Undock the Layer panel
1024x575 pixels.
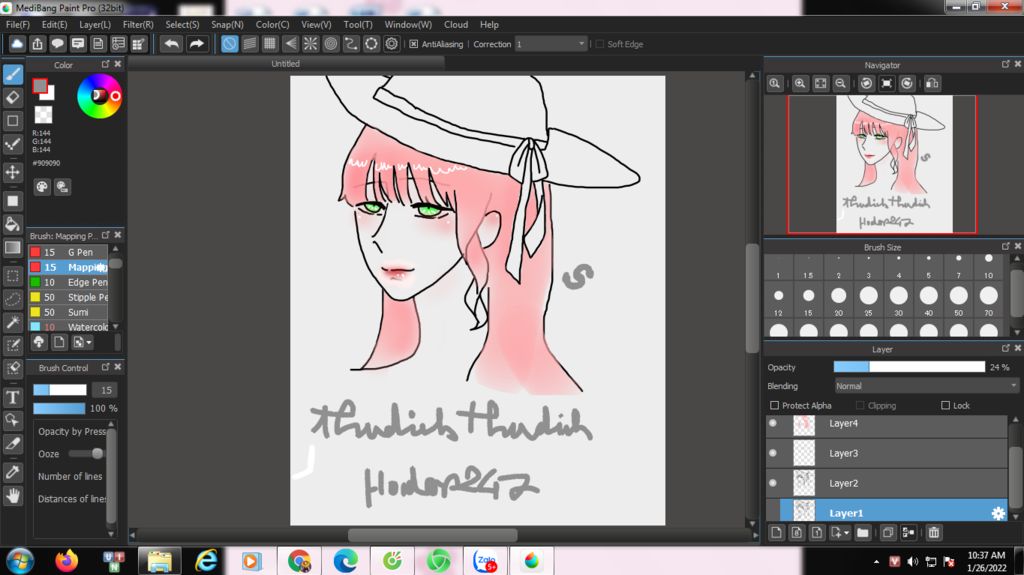(x=1005, y=348)
